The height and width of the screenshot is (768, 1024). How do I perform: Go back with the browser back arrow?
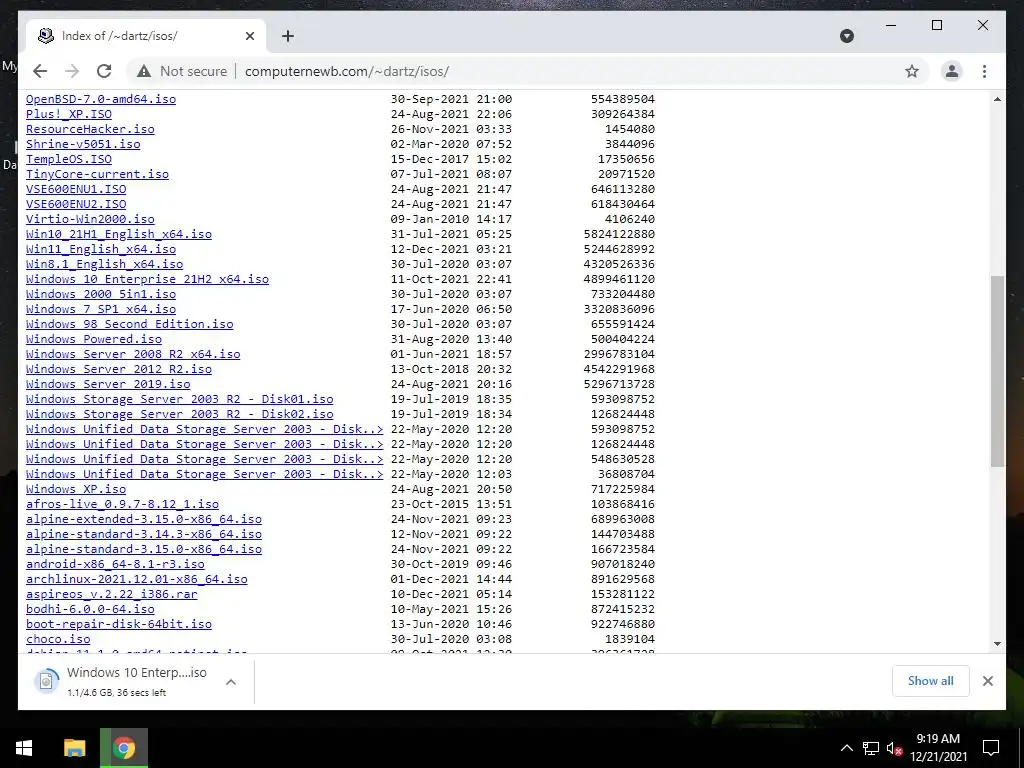click(40, 71)
